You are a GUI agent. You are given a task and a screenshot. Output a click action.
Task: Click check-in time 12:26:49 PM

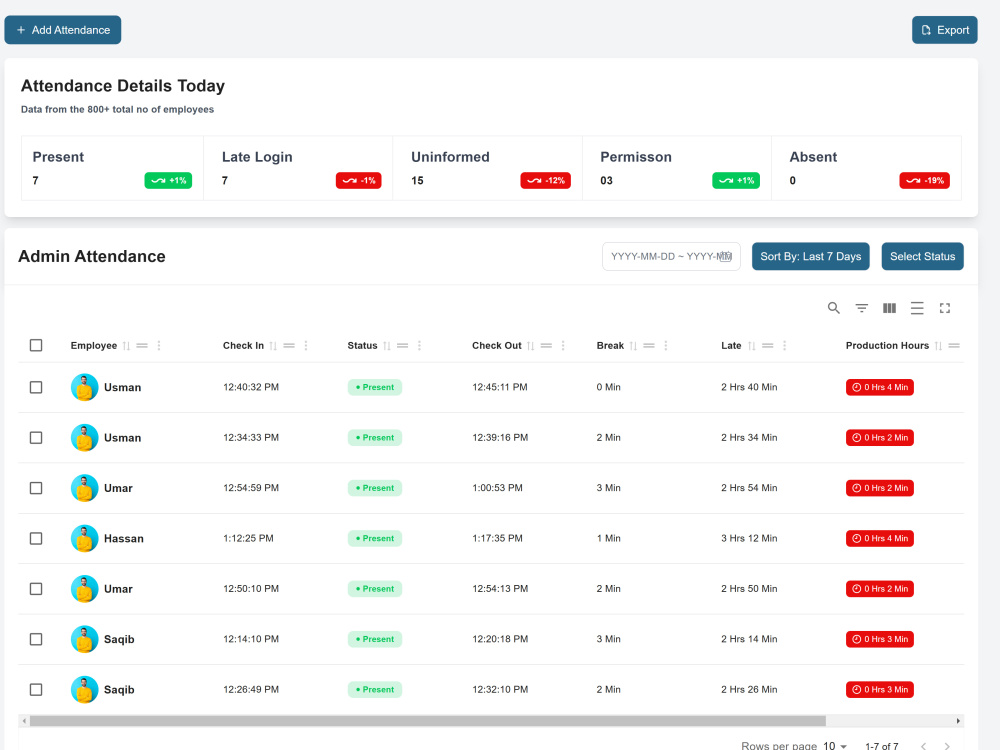coord(251,690)
